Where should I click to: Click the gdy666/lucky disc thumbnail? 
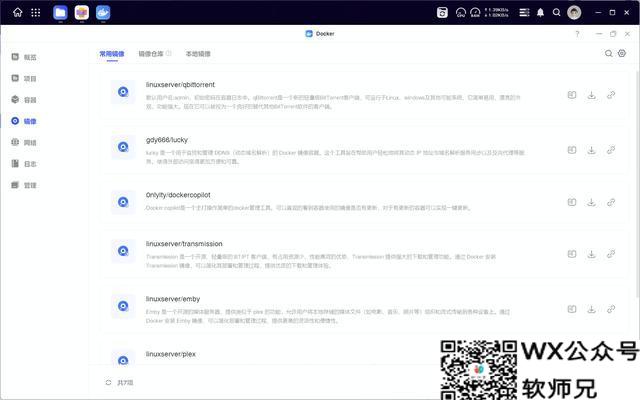click(123, 147)
